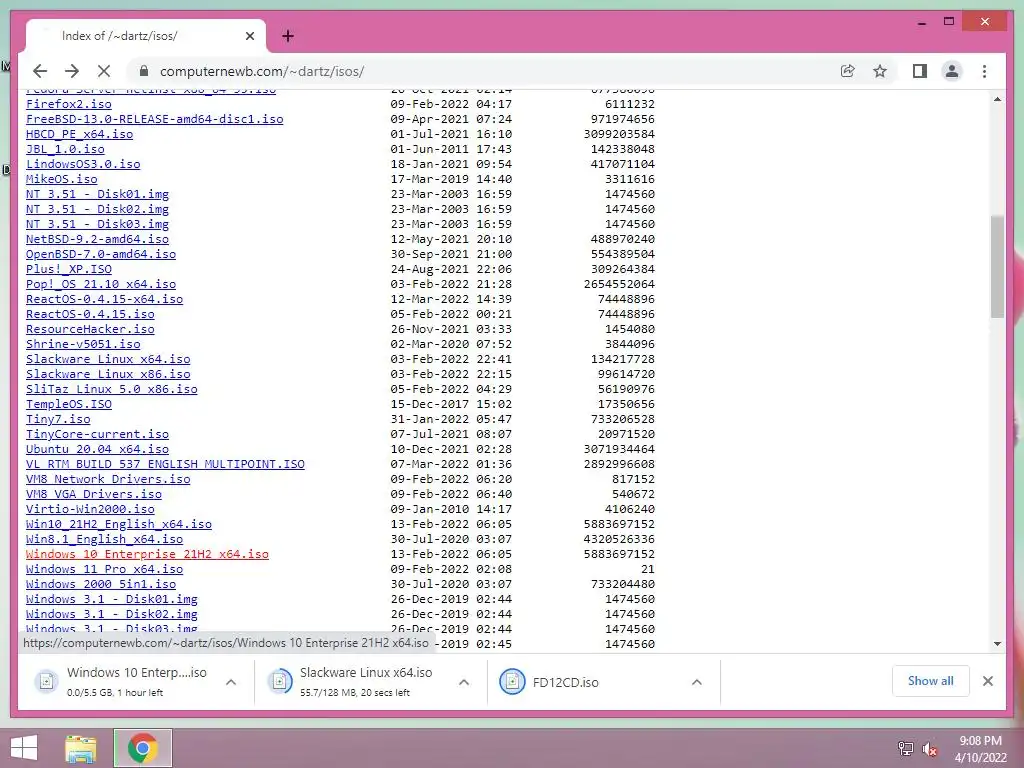Download Ubuntu 20.04 x64.iso
Image resolution: width=1024 pixels, height=768 pixels.
[x=97, y=449]
